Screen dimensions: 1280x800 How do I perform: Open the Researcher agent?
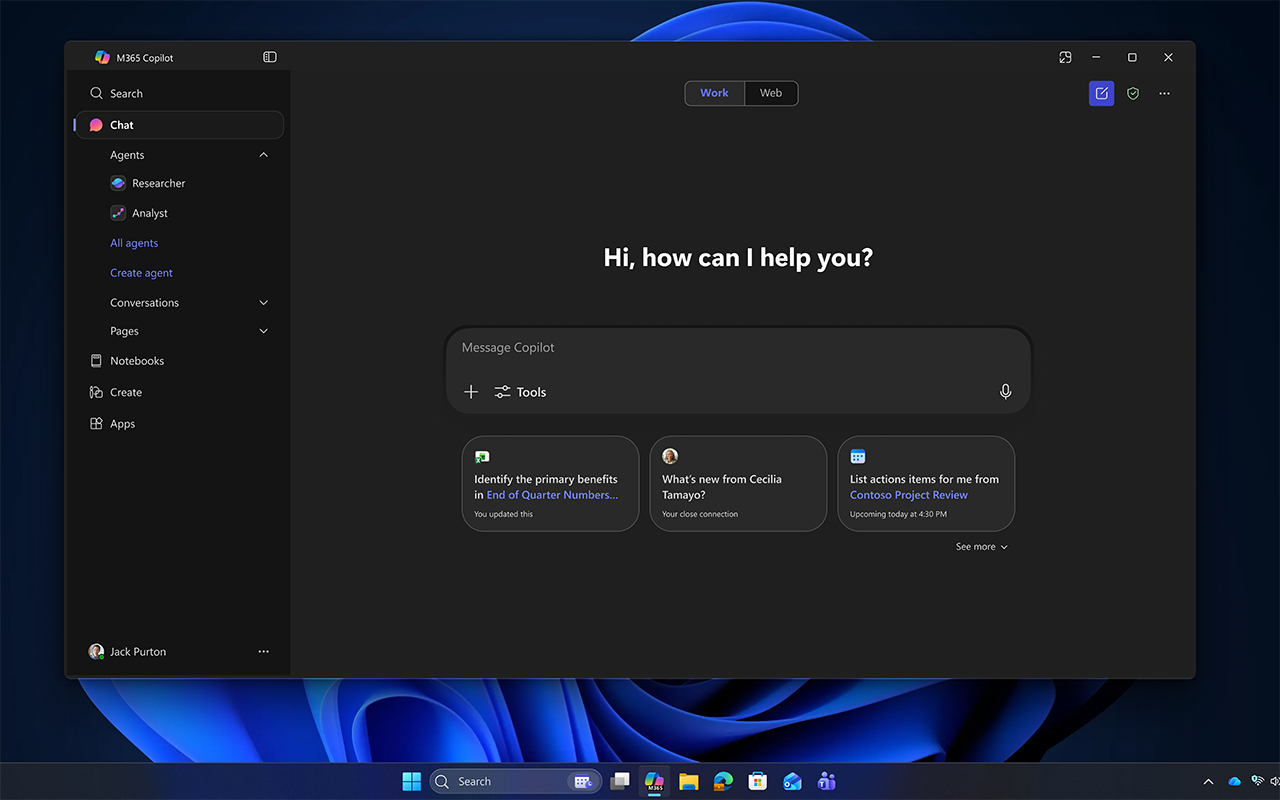click(148, 183)
